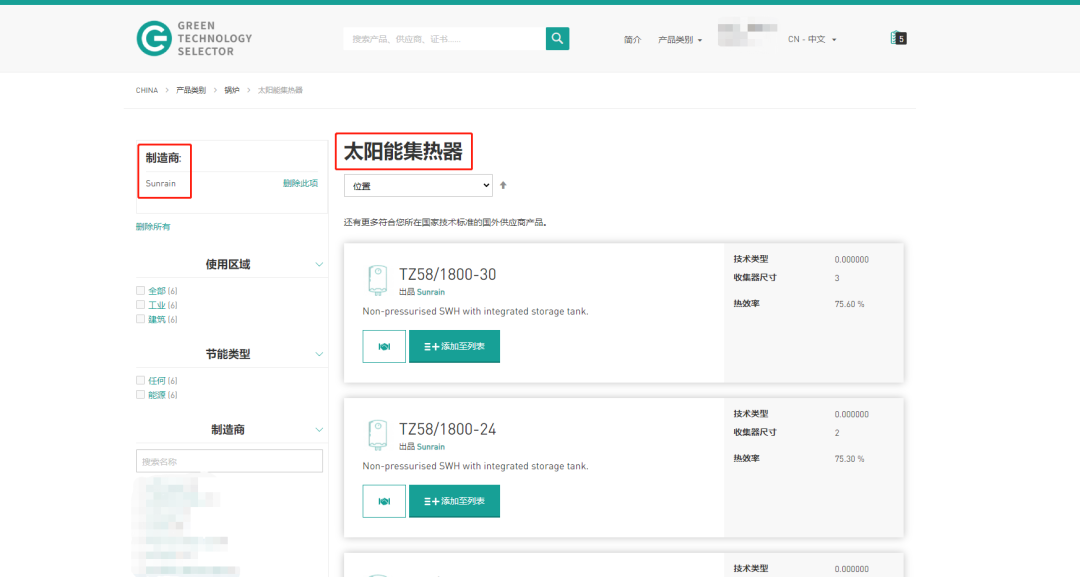Open the 位置 sort dropdown

point(418,185)
